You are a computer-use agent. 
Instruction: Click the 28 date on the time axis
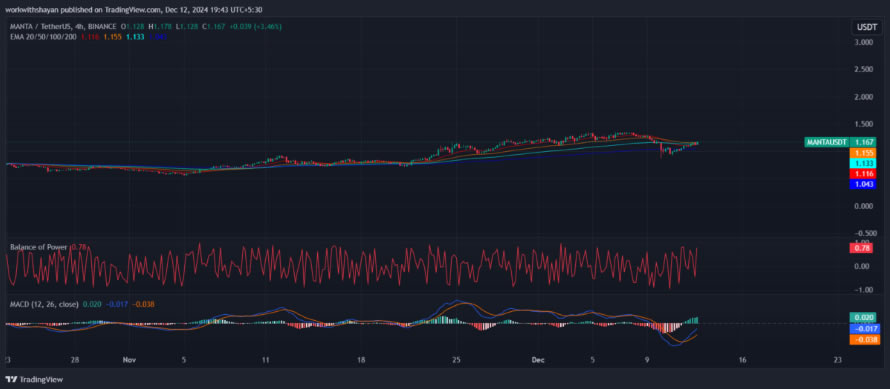(x=75, y=359)
